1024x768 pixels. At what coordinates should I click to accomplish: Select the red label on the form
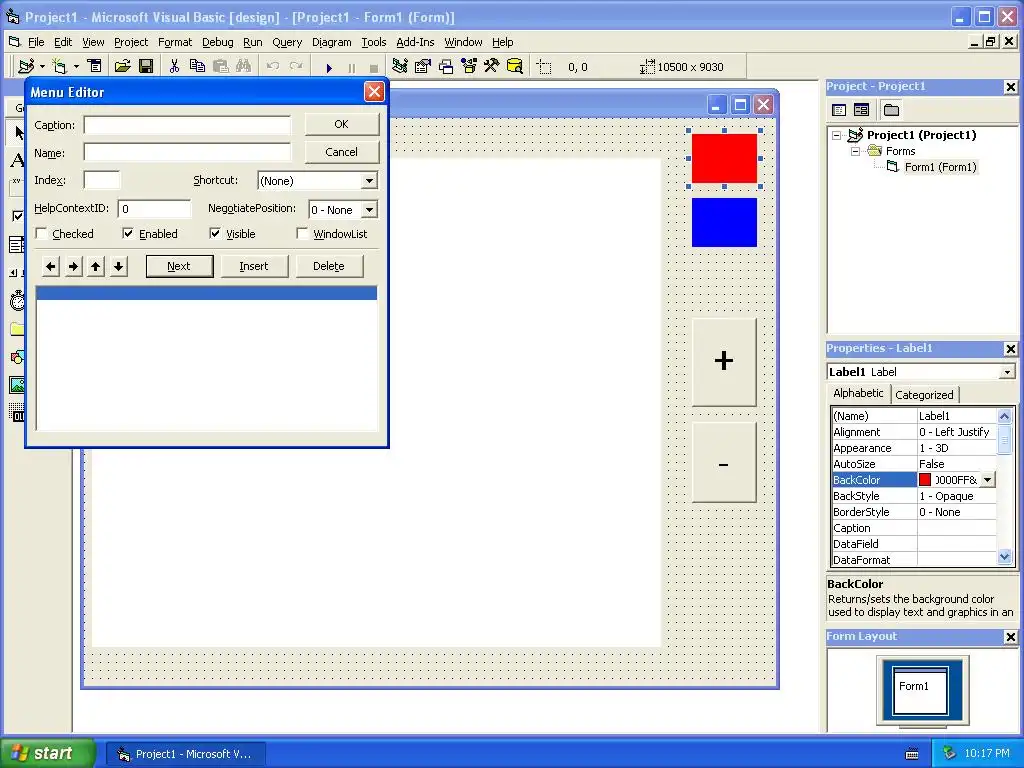coord(724,159)
